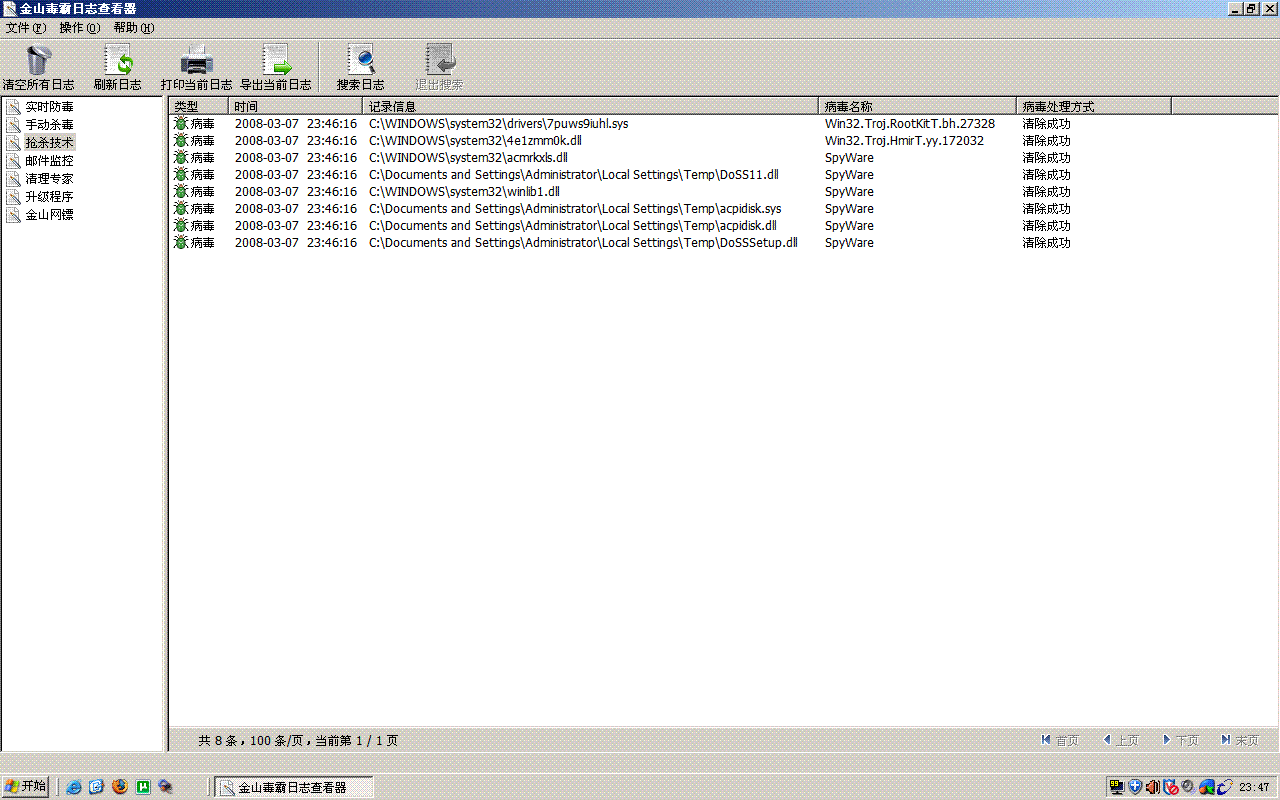Sort by the 时间 column header
The image size is (1280, 800).
click(295, 106)
